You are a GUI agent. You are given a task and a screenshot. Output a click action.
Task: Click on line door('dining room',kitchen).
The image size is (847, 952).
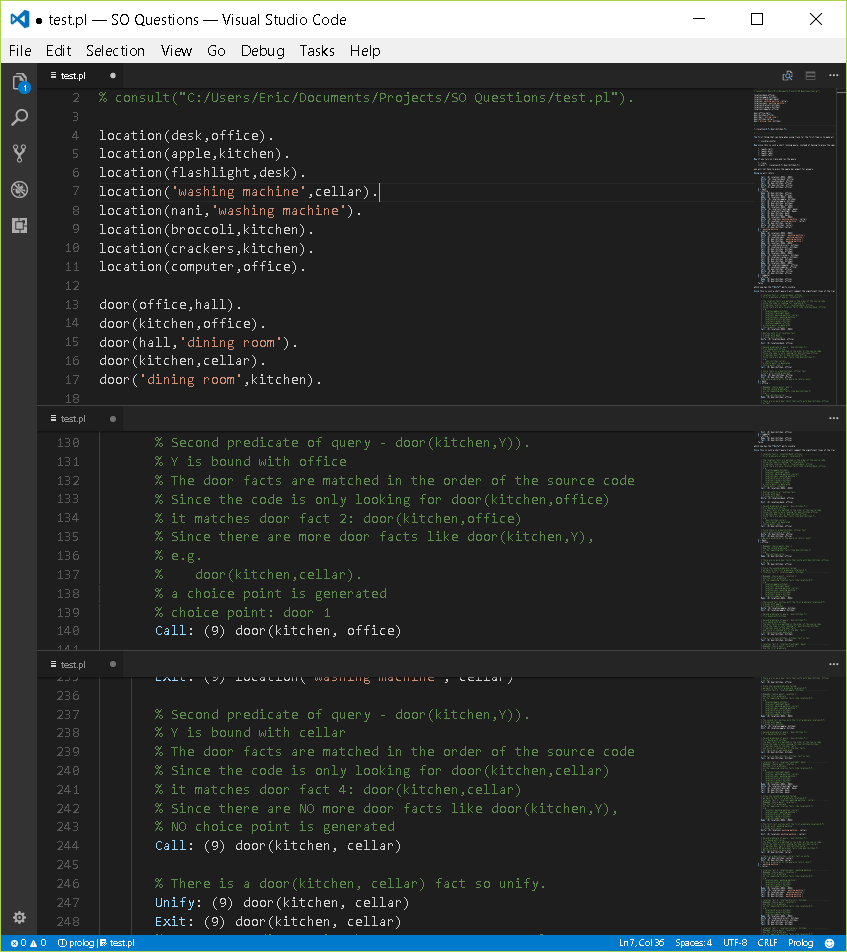210,379
